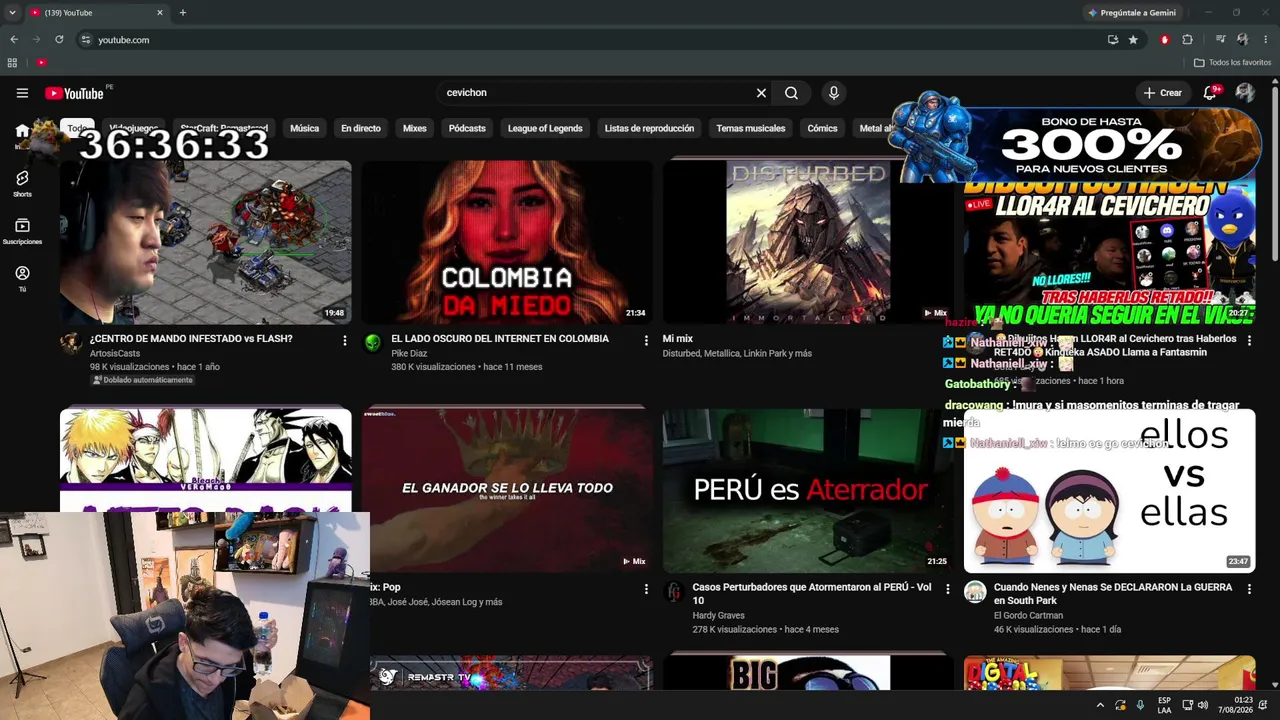
Task: Open more options for Mi mix
Action: [948, 341]
